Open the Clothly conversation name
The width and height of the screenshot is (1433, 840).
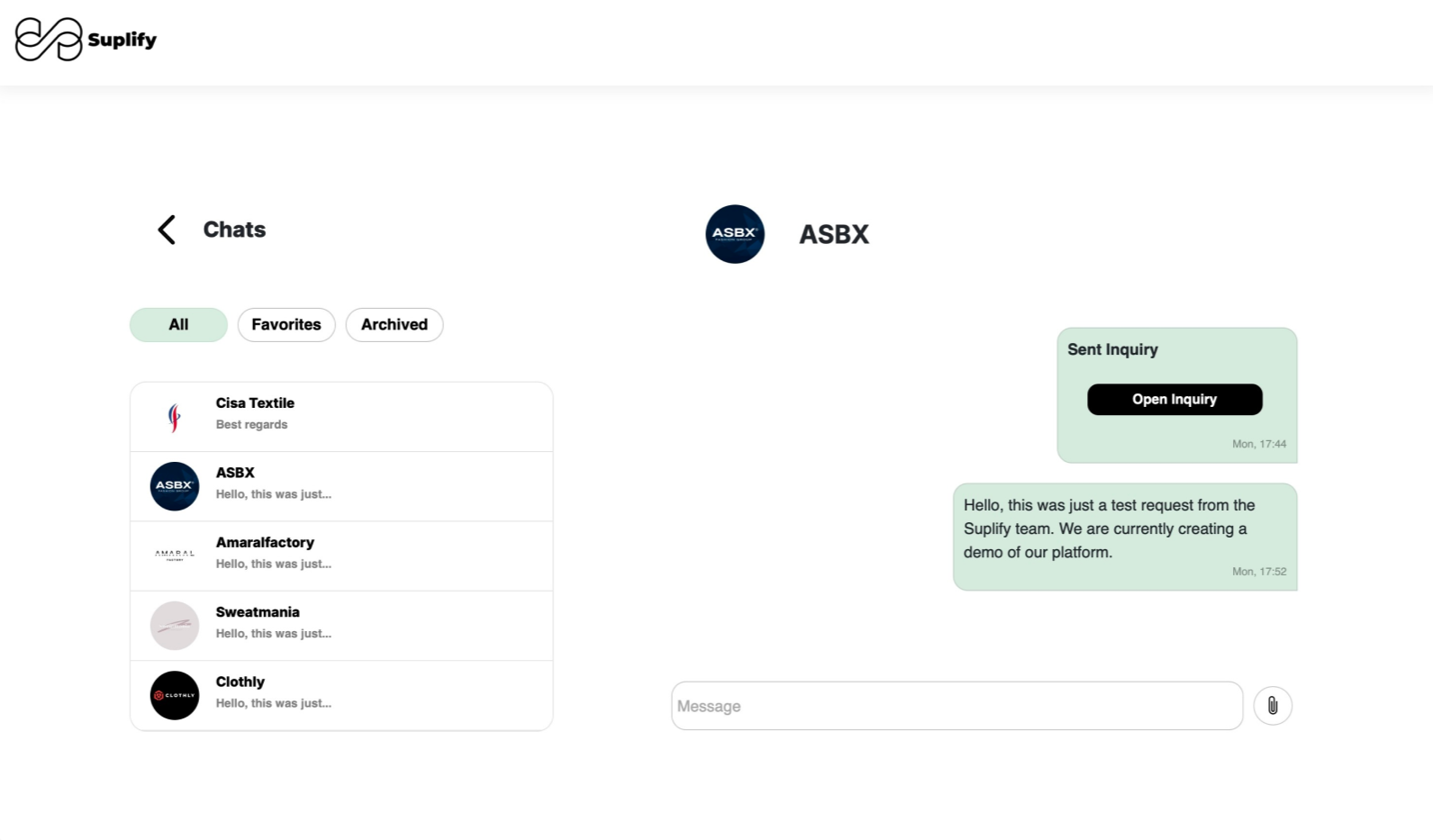click(x=240, y=682)
